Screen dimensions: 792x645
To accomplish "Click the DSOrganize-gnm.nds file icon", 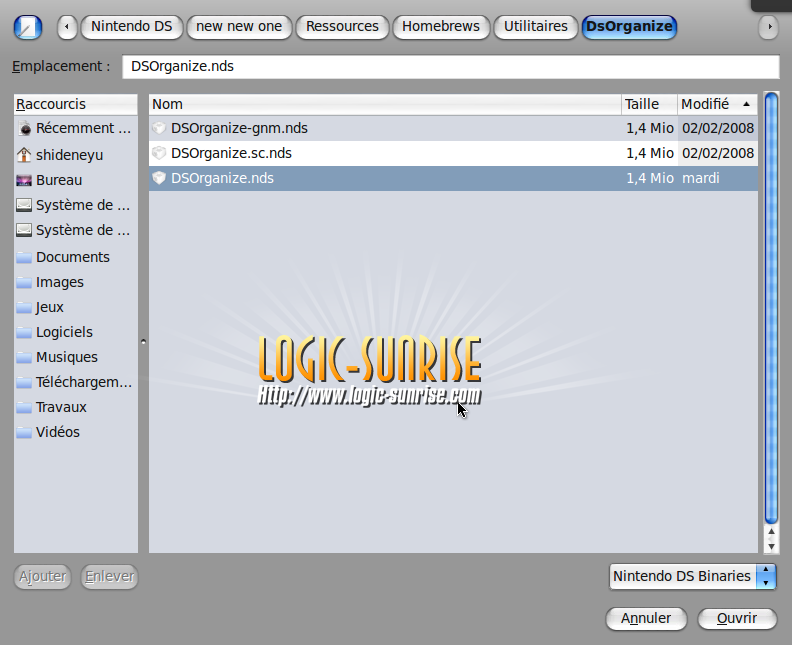I will [159, 128].
